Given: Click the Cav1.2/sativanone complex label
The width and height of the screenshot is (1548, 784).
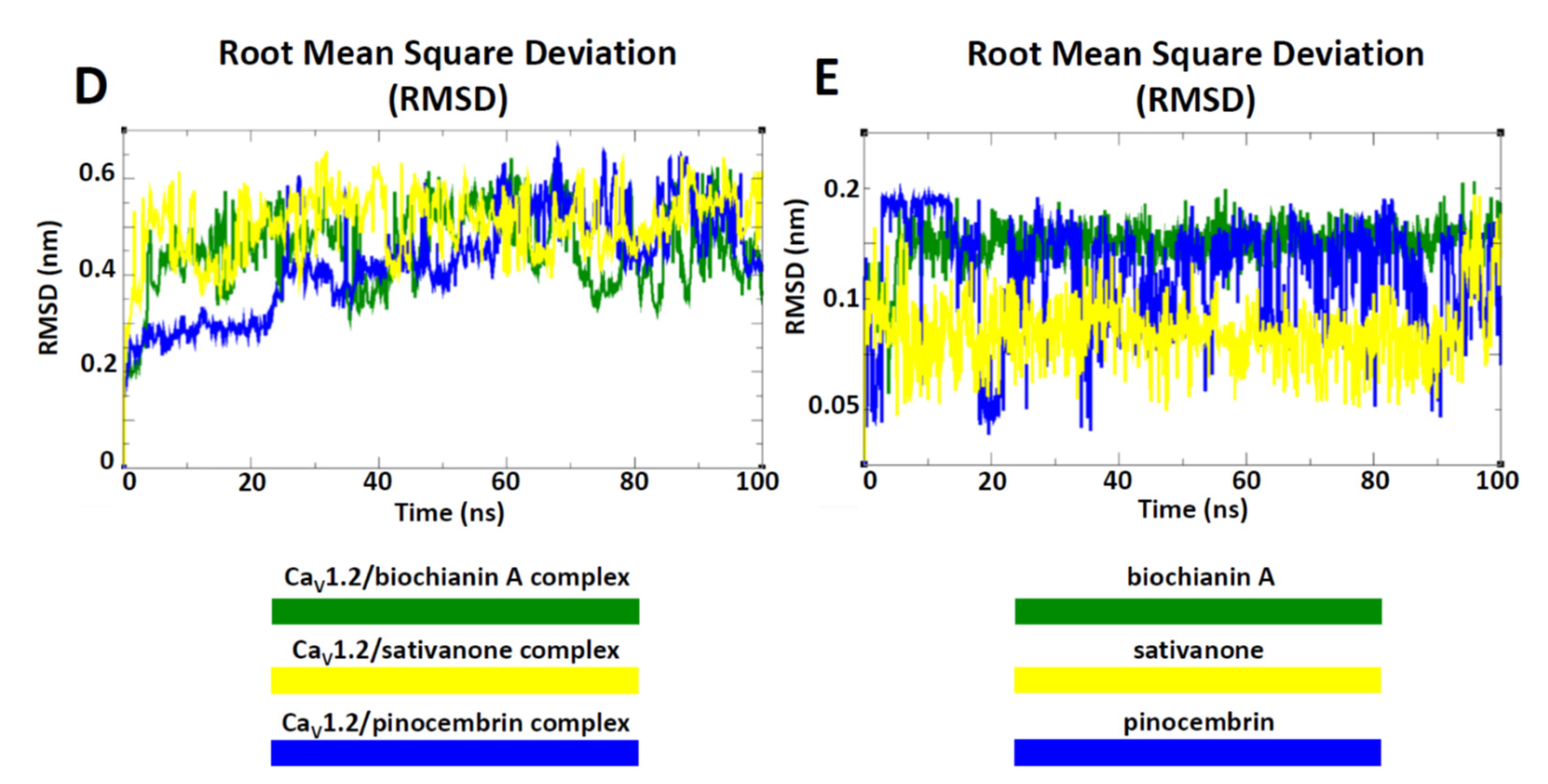Looking at the screenshot, I should pos(455,651).
